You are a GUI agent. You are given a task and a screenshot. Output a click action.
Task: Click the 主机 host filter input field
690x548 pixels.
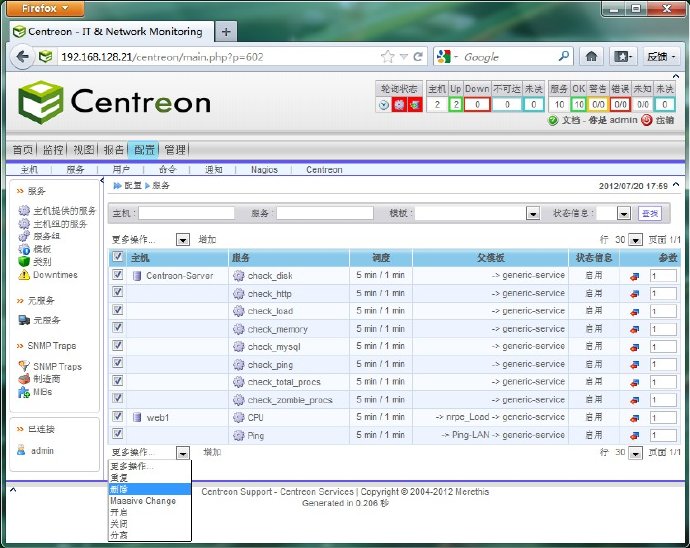click(187, 213)
